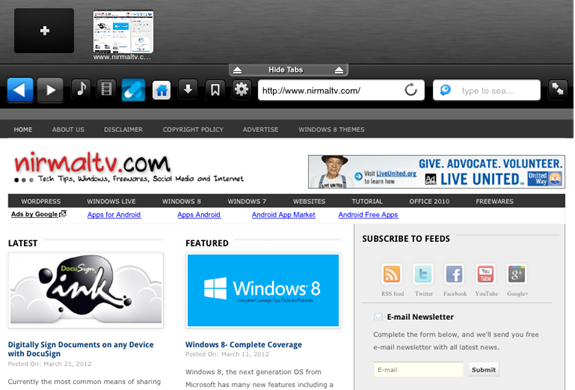This screenshot has width=575, height=390.
Task: Select the FREEWARES category tab
Action: click(494, 201)
